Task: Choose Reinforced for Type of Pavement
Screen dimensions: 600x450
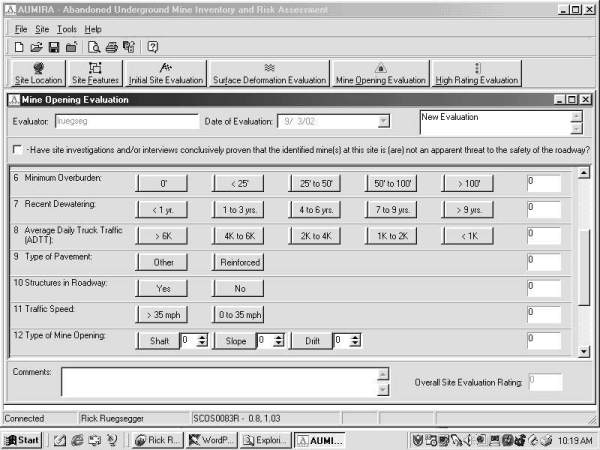Action: 238,261
